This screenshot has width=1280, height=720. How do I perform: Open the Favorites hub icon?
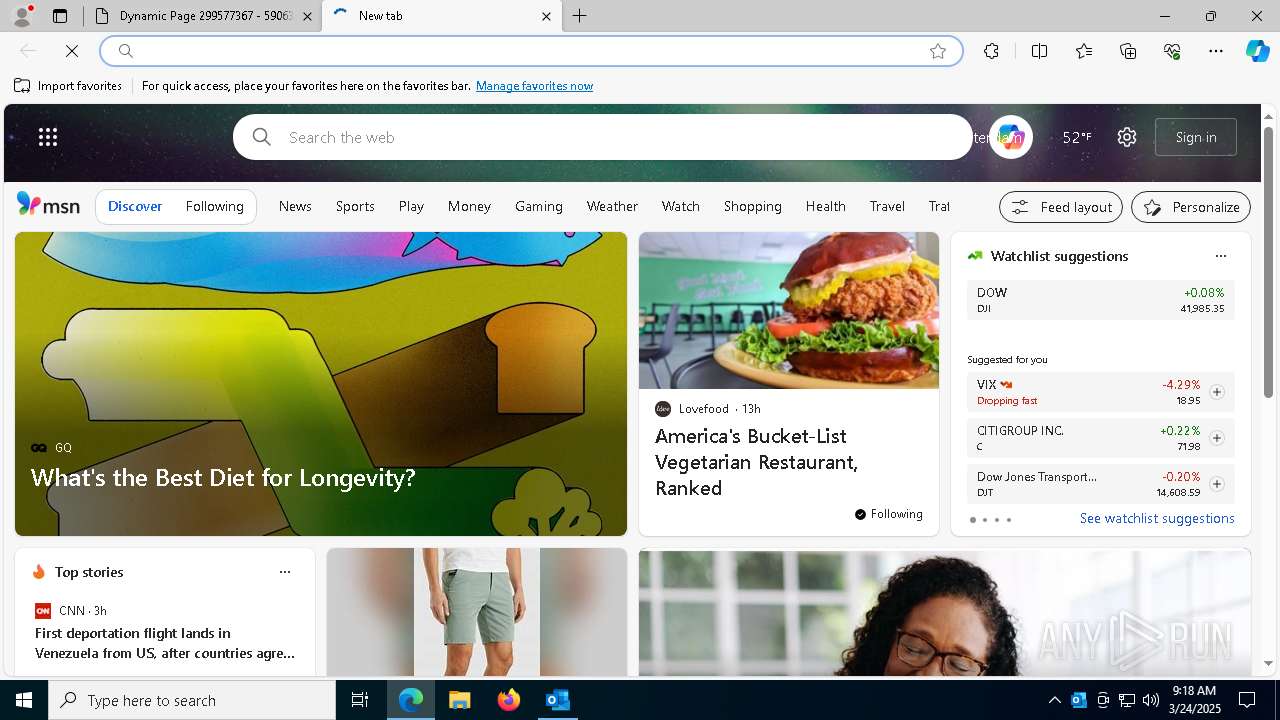tap(1084, 51)
